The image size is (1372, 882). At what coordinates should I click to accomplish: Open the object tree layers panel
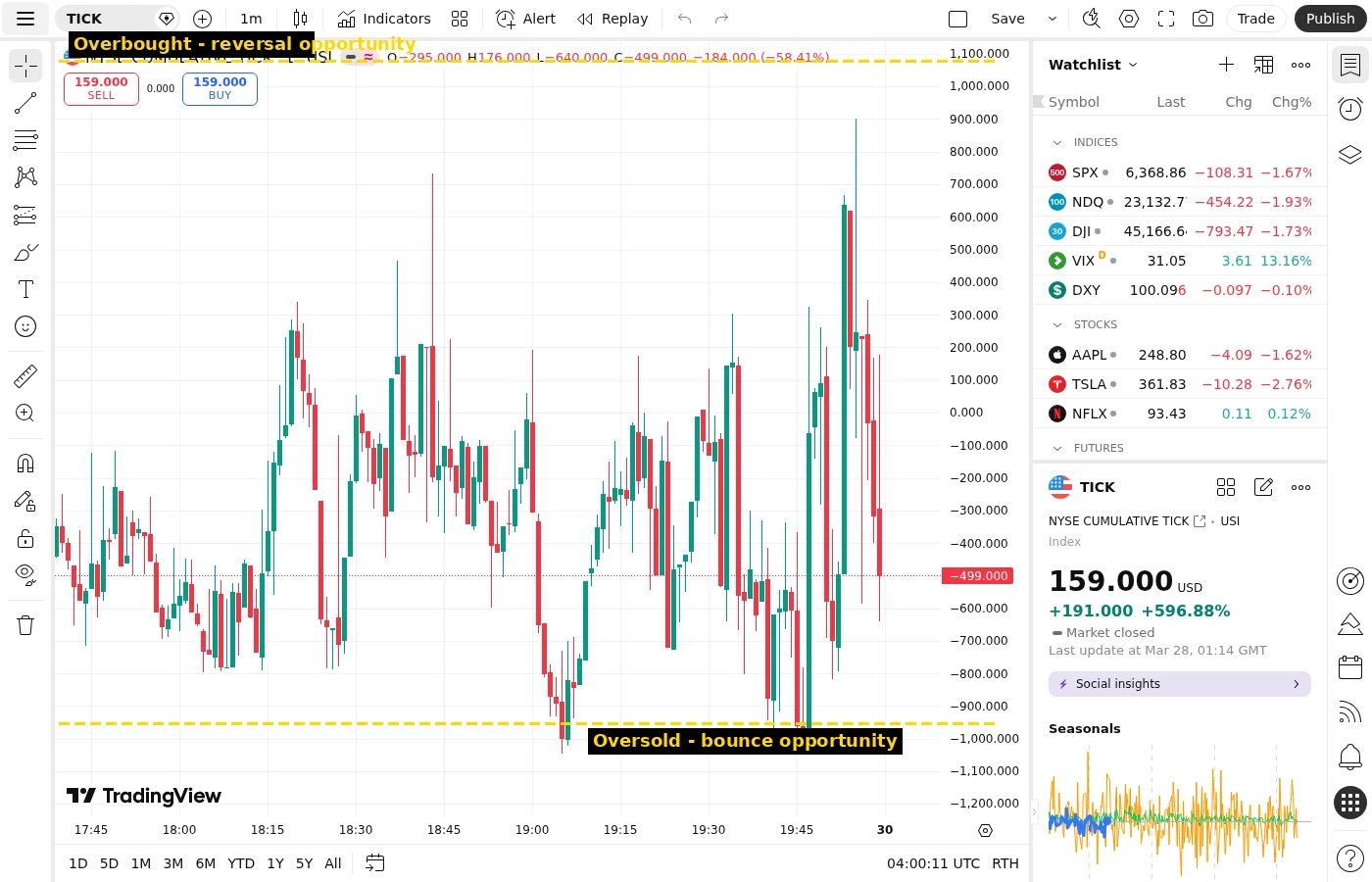(1350, 154)
